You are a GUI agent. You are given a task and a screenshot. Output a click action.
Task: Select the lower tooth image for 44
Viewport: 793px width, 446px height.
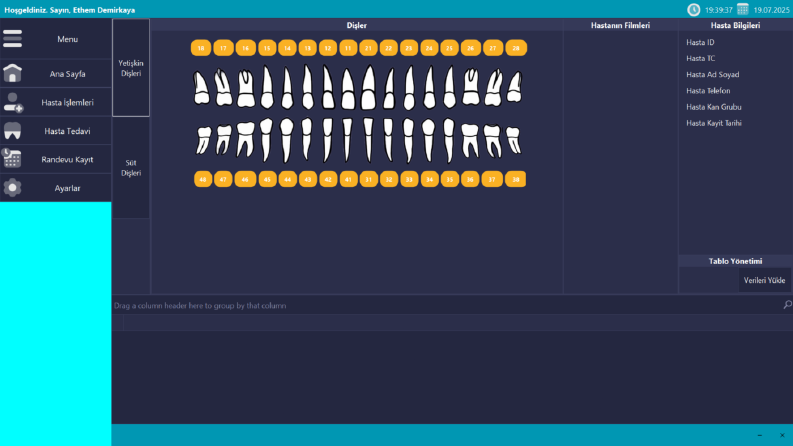pos(287,141)
